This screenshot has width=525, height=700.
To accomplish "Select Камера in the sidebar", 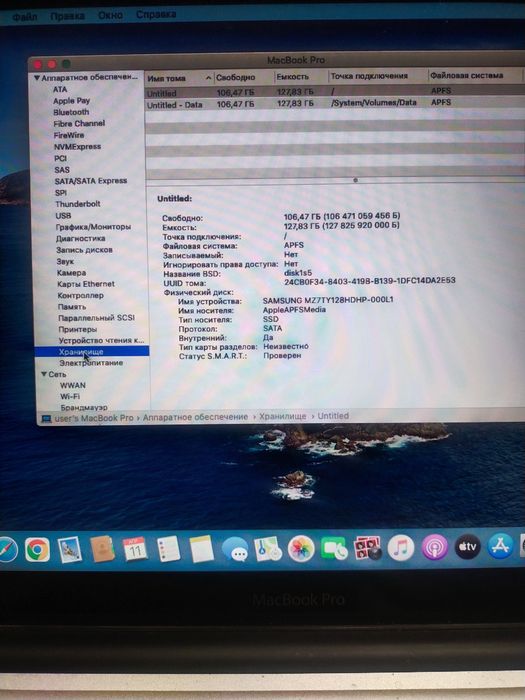I will click(x=71, y=273).
